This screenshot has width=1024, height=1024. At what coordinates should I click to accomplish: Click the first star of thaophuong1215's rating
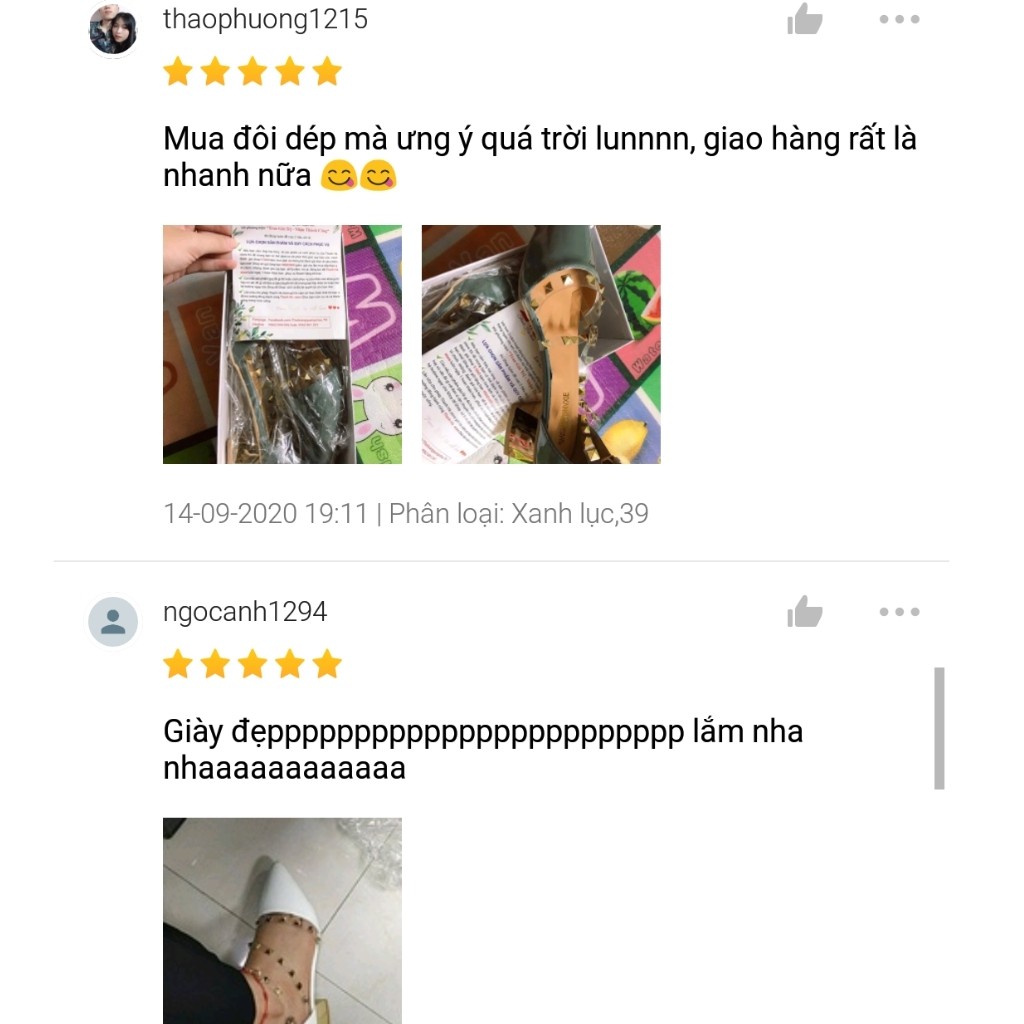pyautogui.click(x=178, y=71)
